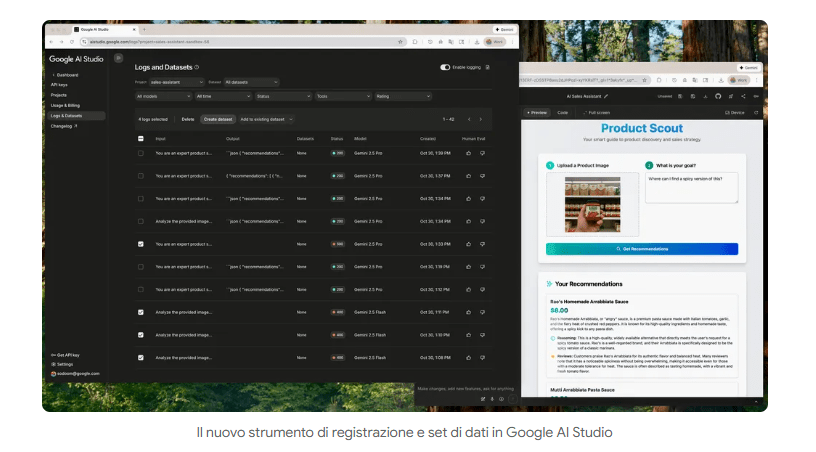This screenshot has height=452, width=816.
Task: Open Projects in the sidebar
Action: pyautogui.click(x=59, y=95)
